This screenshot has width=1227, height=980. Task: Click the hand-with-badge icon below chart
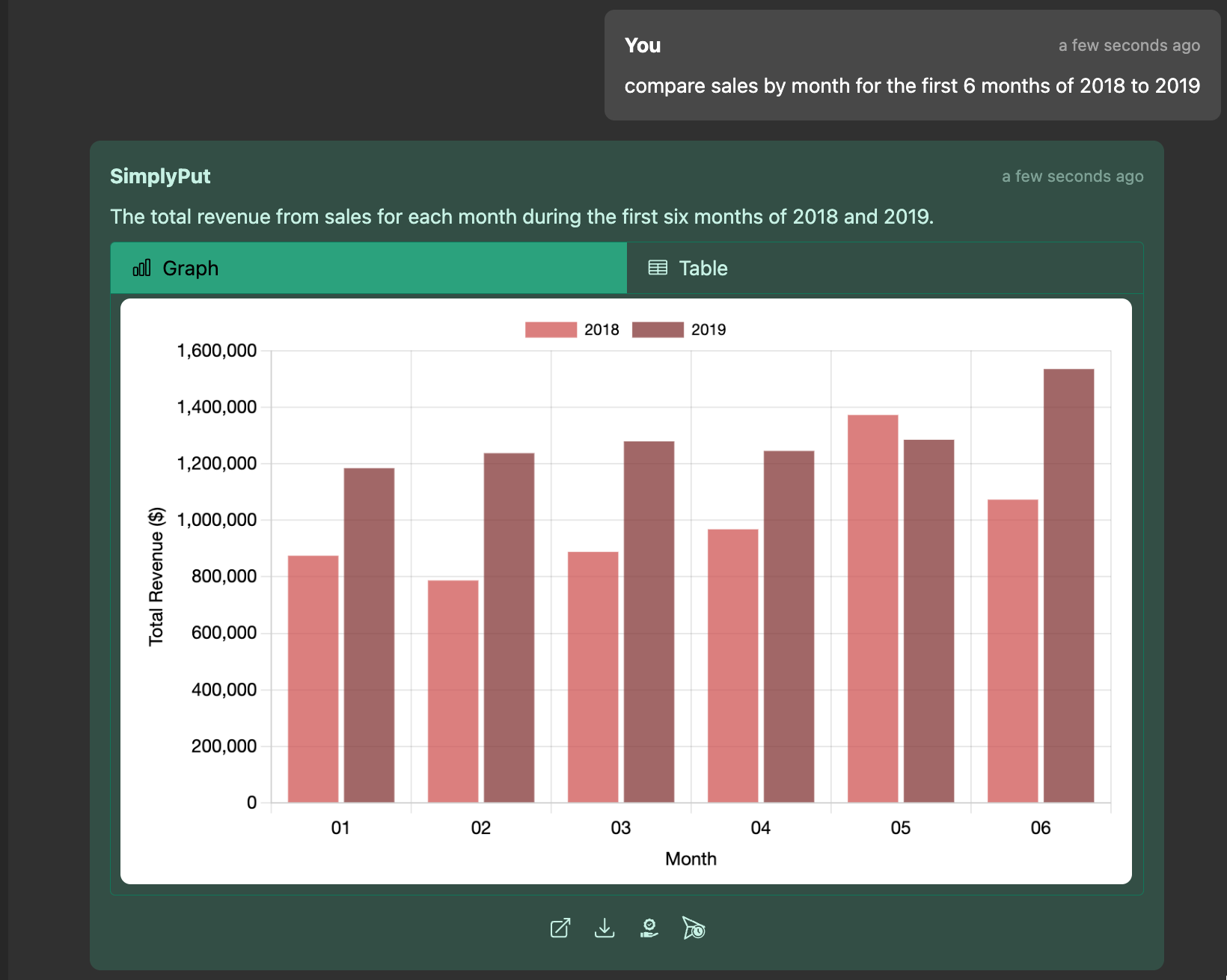click(x=649, y=928)
